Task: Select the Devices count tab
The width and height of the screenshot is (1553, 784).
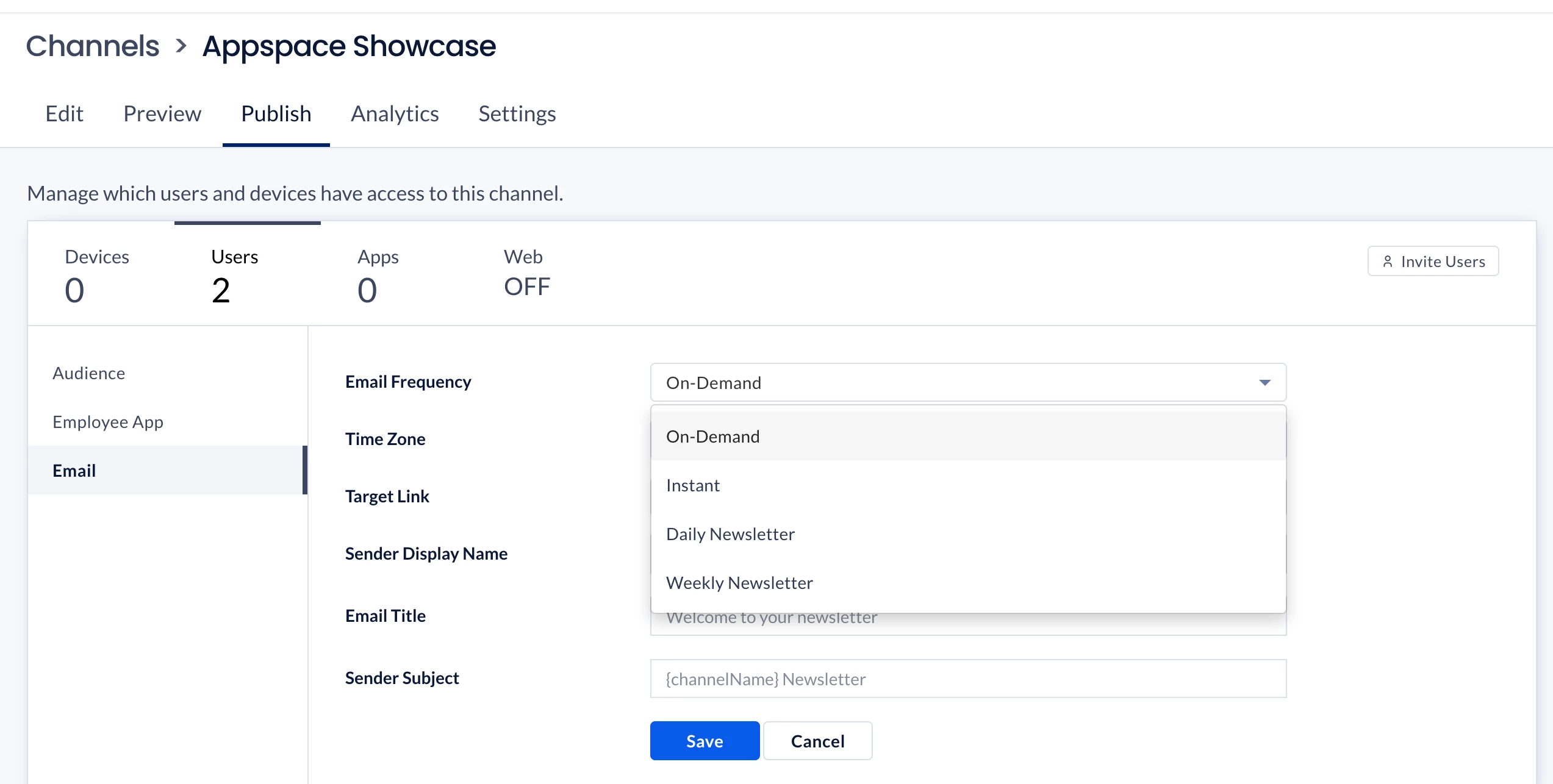Action: coord(97,274)
